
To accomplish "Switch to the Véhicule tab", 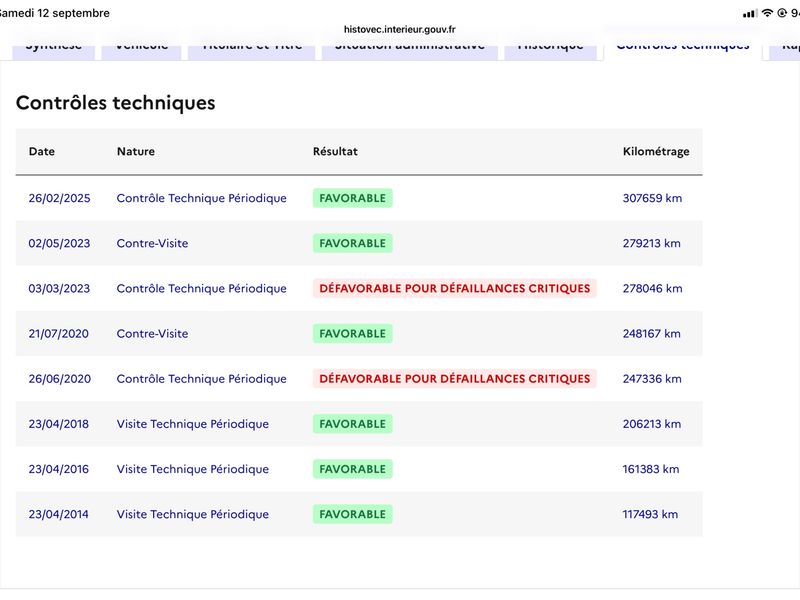I will click(x=141, y=49).
